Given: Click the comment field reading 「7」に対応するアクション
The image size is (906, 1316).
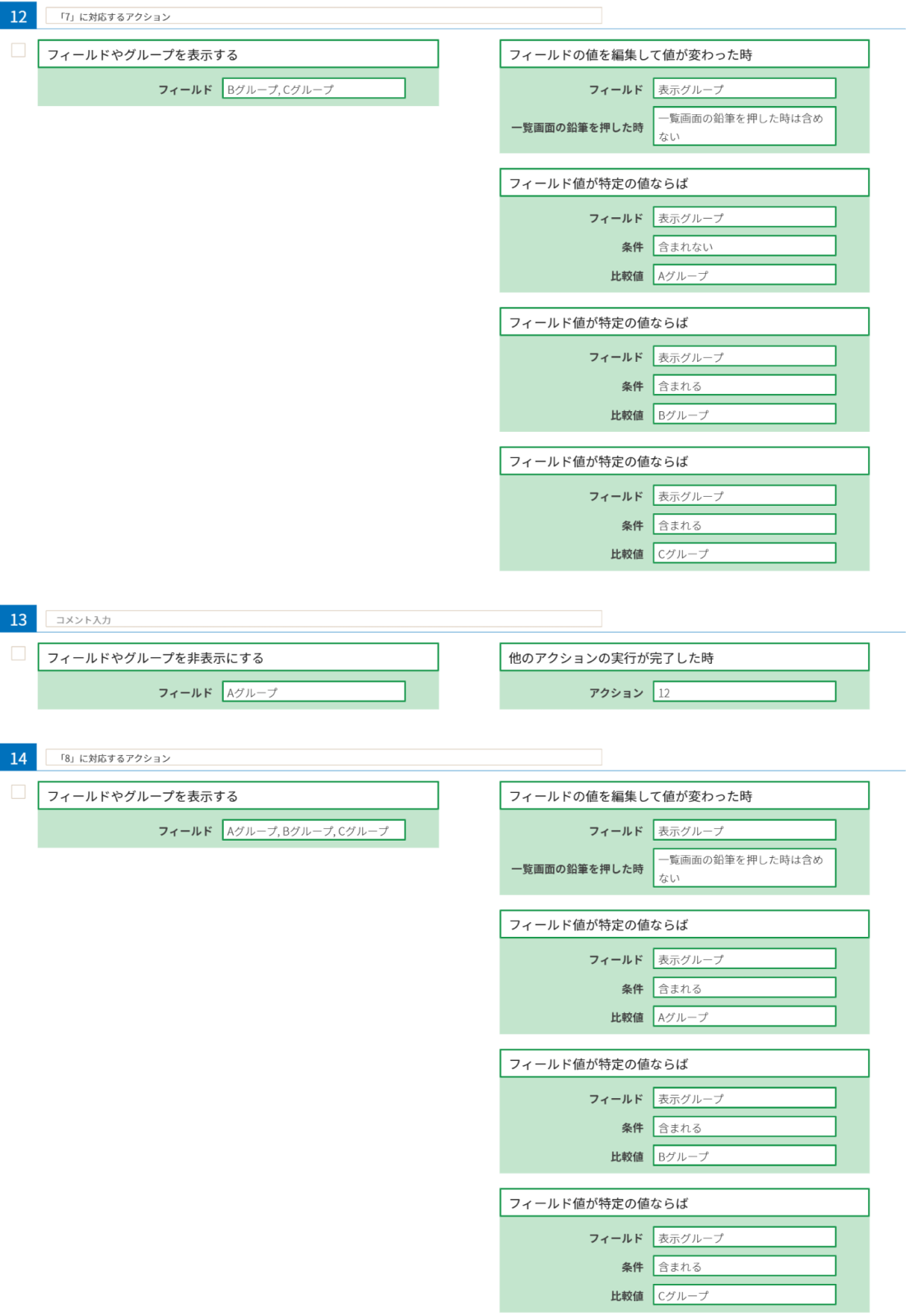Looking at the screenshot, I should (x=323, y=16).
